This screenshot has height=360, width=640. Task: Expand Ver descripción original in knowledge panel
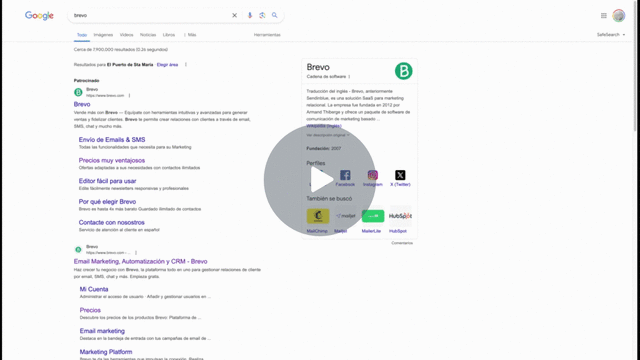point(328,135)
